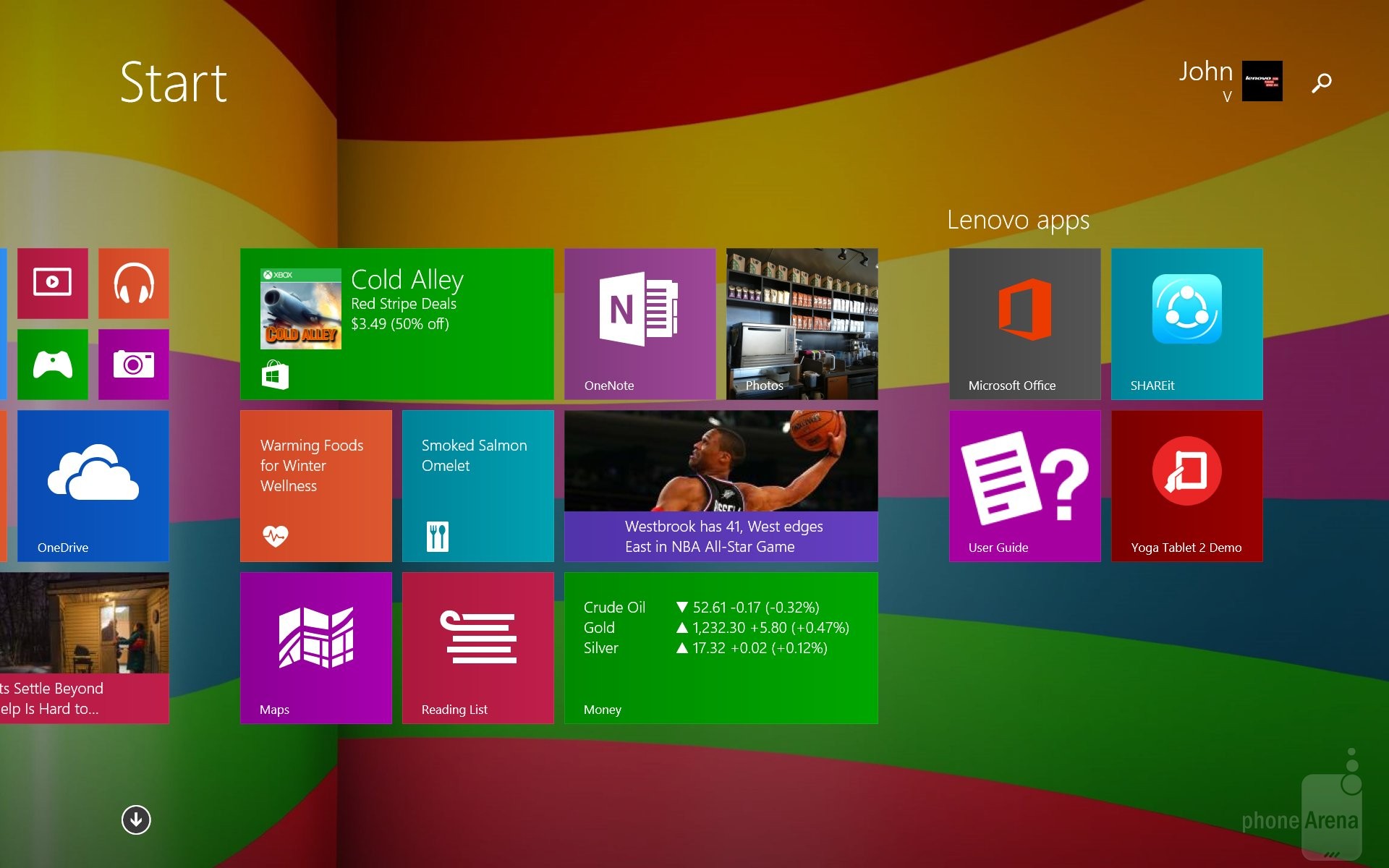Launch the Music headphones tile
This screenshot has height=868, width=1389.
tap(133, 283)
